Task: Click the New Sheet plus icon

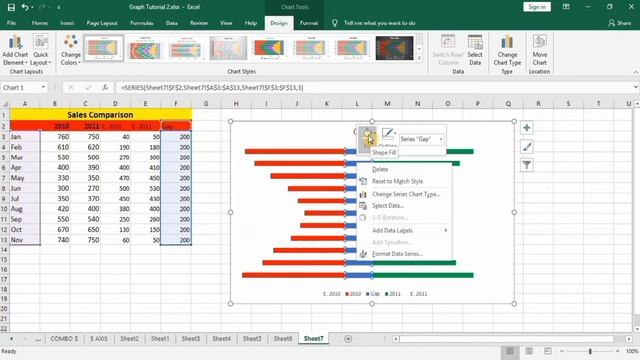Action: tap(348, 339)
